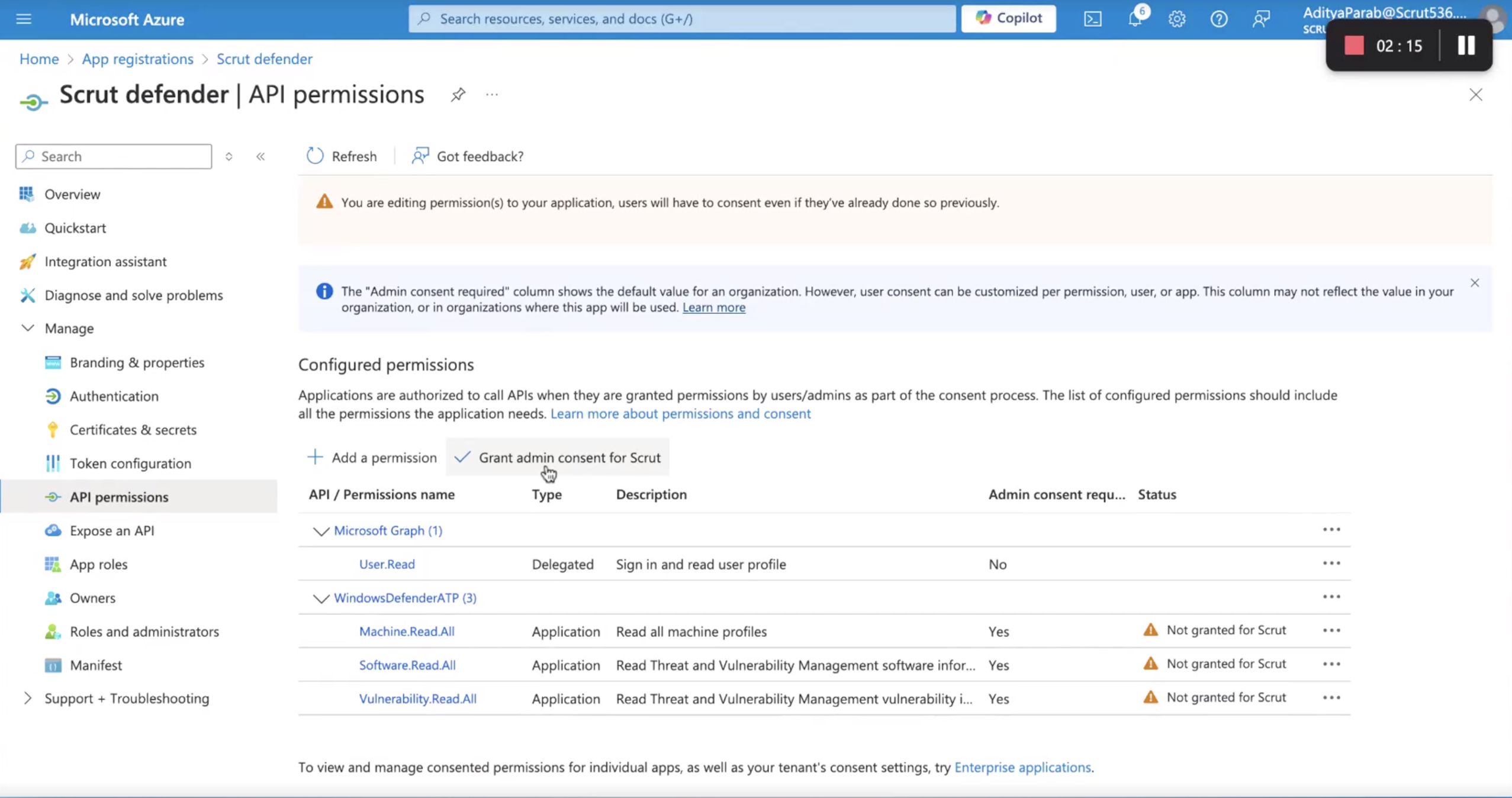Collapse the Microsoft Graph permissions group
1512x798 pixels.
(321, 531)
